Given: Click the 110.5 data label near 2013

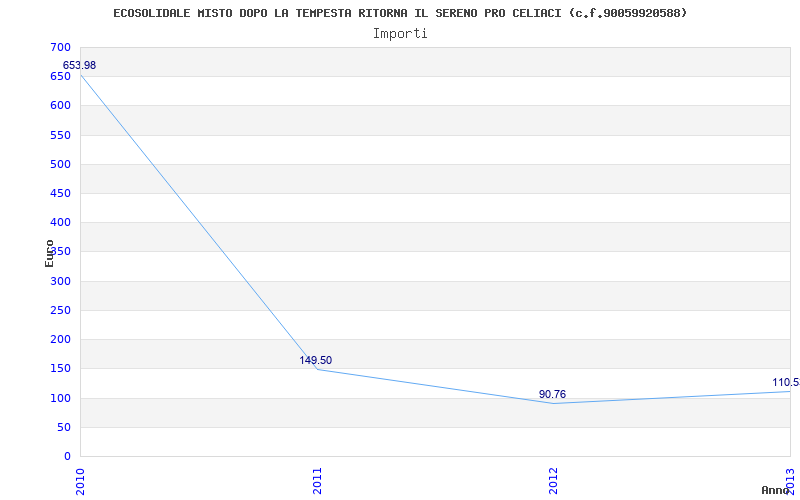Looking at the screenshot, I should click(x=786, y=383).
